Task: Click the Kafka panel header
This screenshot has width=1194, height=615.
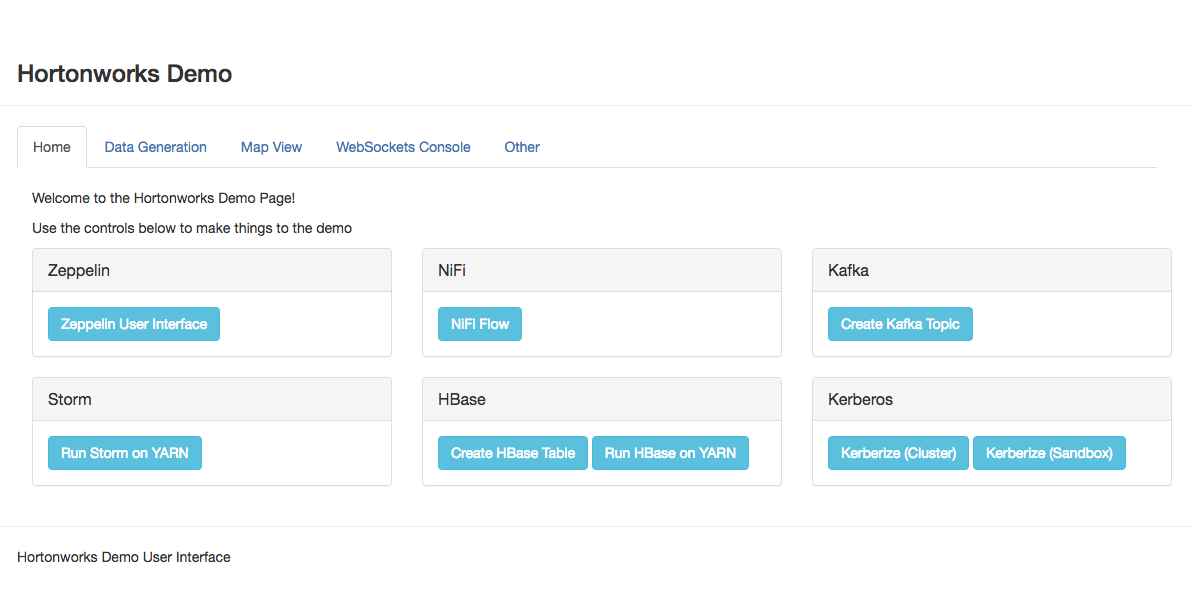Action: tap(991, 270)
